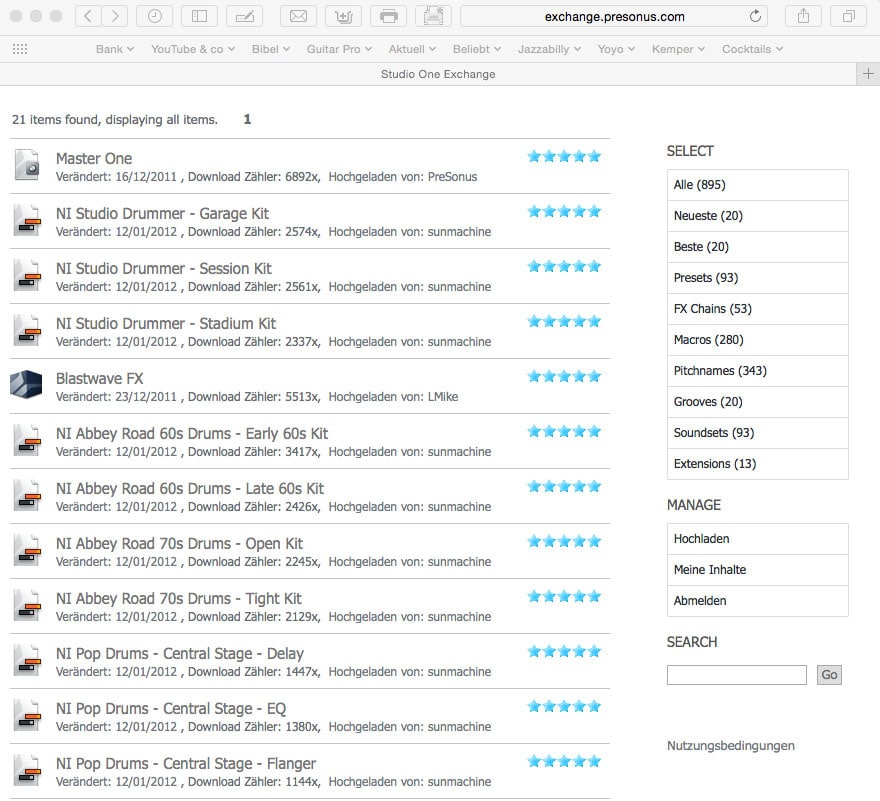The image size is (880, 801).
Task: Click the NI Studio Drummer Session Kit icon
Action: tap(27, 275)
